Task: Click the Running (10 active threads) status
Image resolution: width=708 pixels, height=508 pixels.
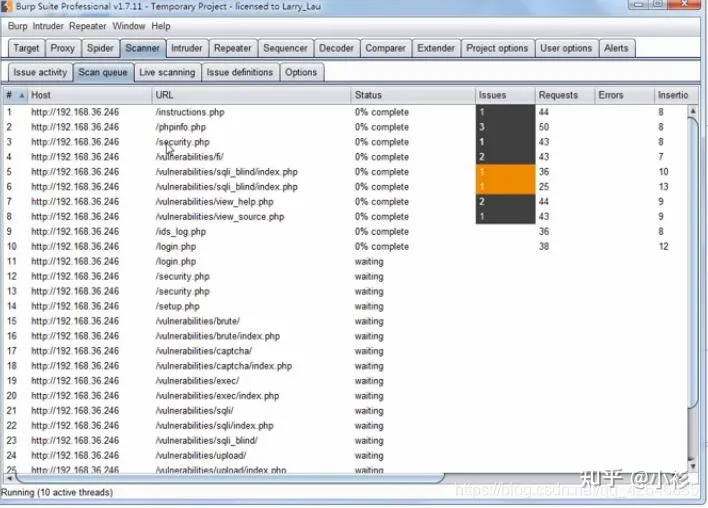Action: tap(57, 492)
